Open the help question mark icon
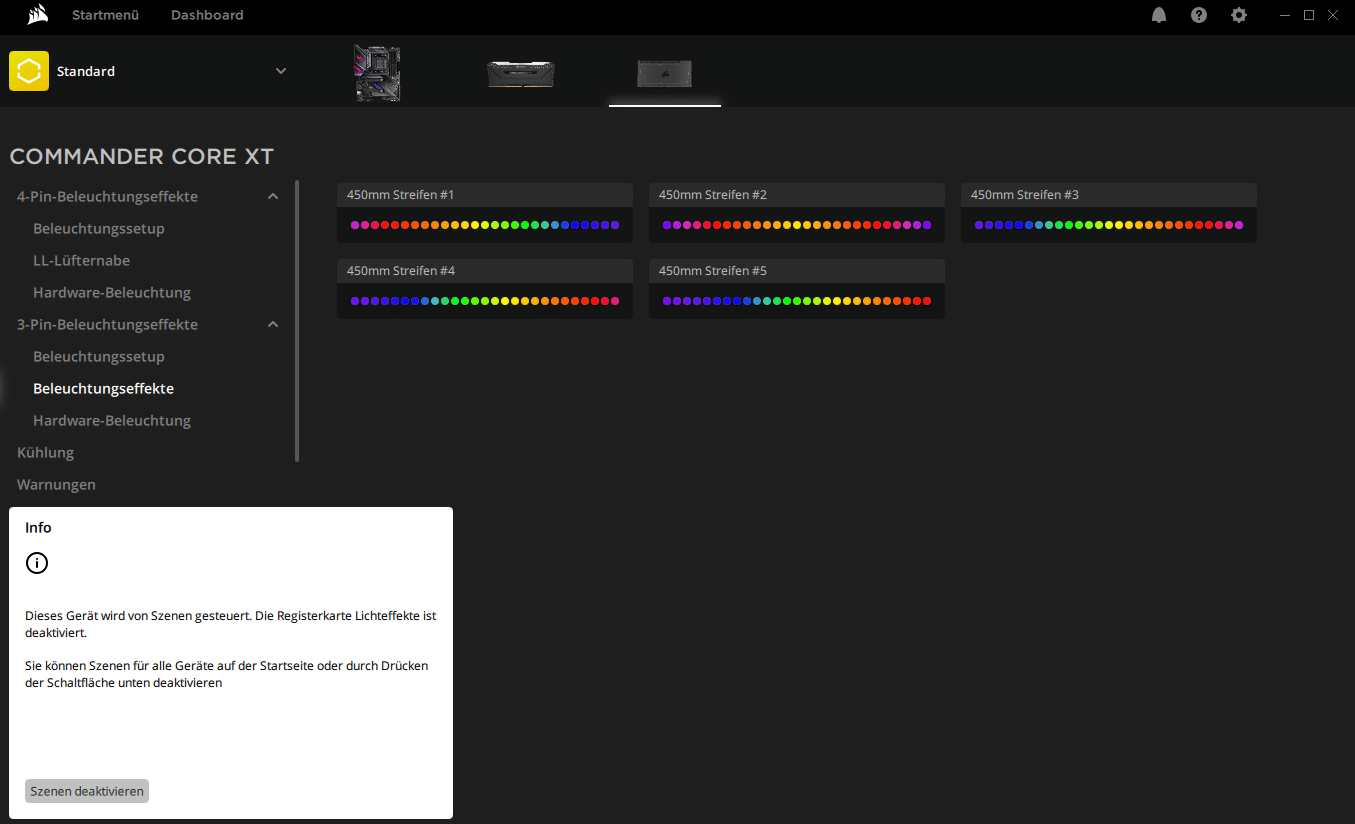 (x=1199, y=15)
